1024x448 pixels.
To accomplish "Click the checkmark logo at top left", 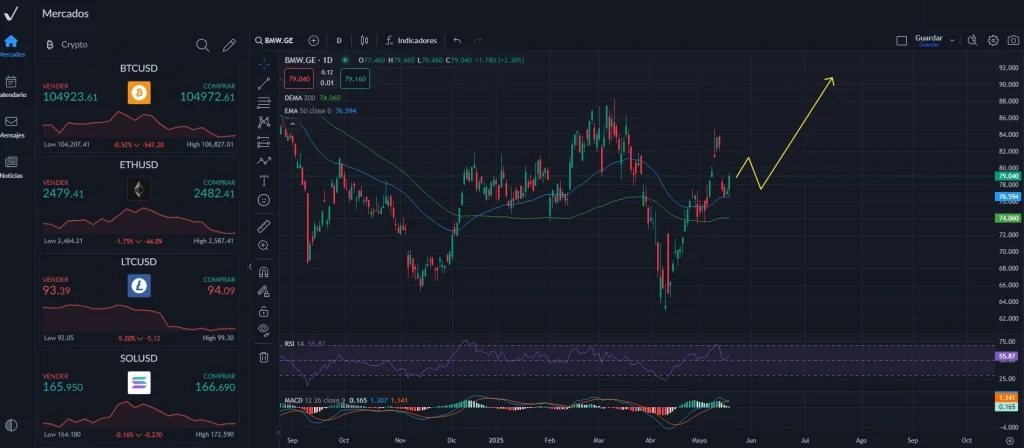I will [x=11, y=13].
